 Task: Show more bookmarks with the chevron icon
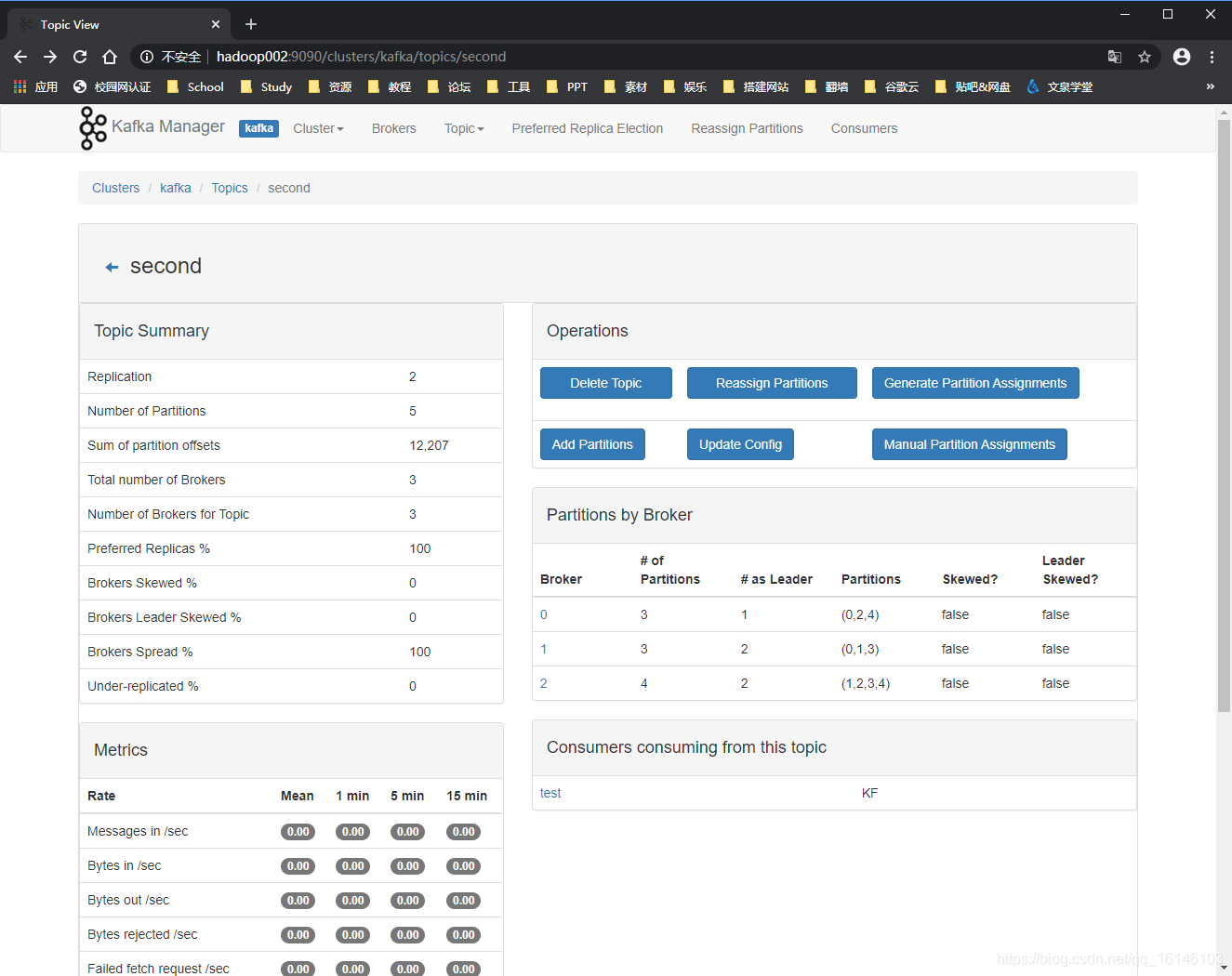tap(1210, 86)
